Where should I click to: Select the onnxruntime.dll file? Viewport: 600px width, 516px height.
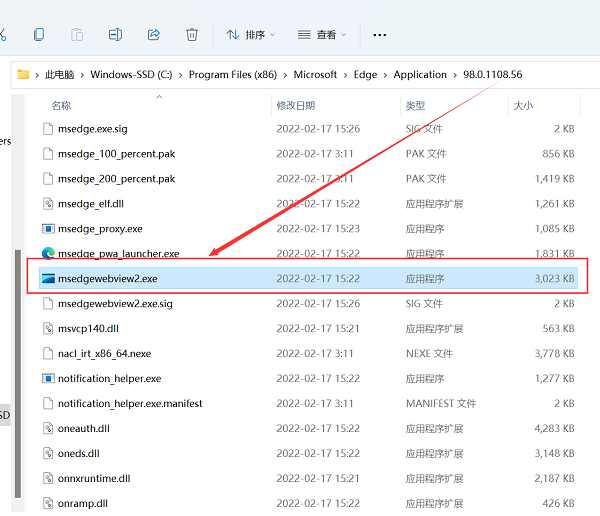(95, 479)
